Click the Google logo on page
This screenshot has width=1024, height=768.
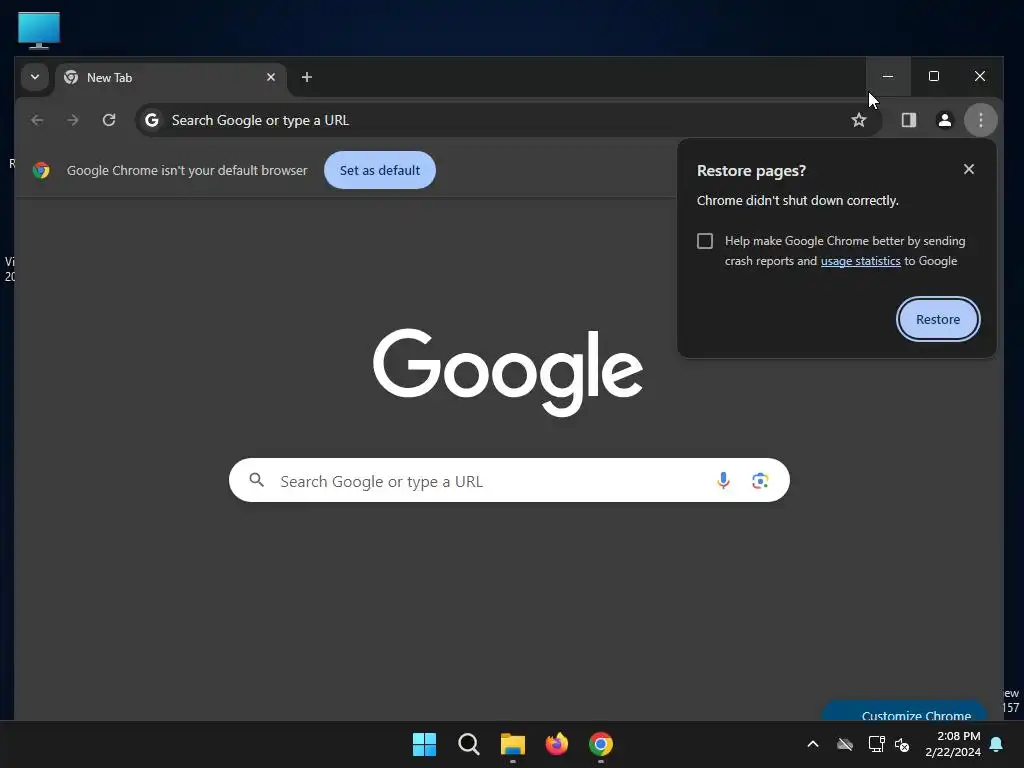coord(508,372)
